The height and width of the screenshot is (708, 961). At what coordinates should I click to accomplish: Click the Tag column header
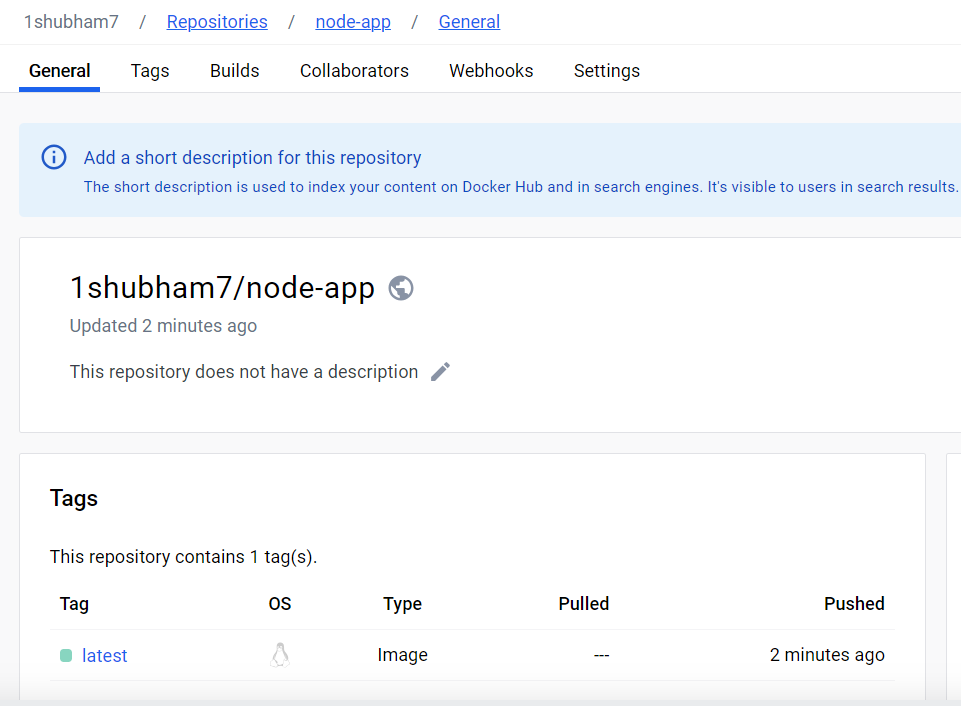coord(74,604)
